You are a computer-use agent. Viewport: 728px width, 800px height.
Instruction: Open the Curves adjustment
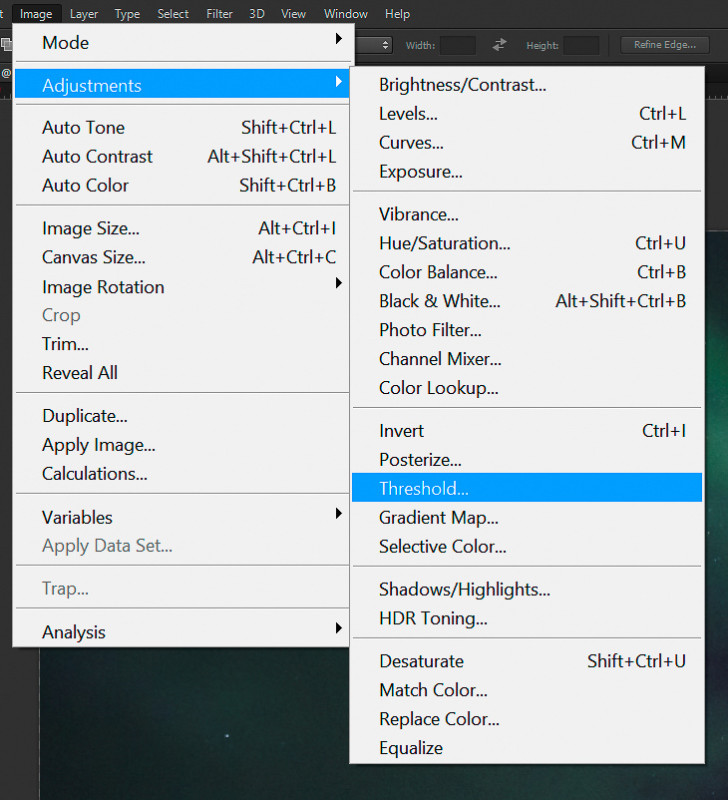(411, 143)
